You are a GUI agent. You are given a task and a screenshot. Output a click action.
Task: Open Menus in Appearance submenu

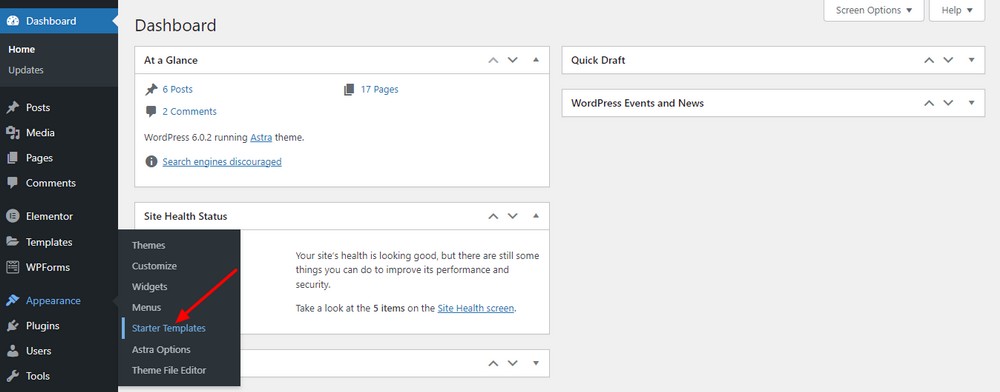(147, 308)
